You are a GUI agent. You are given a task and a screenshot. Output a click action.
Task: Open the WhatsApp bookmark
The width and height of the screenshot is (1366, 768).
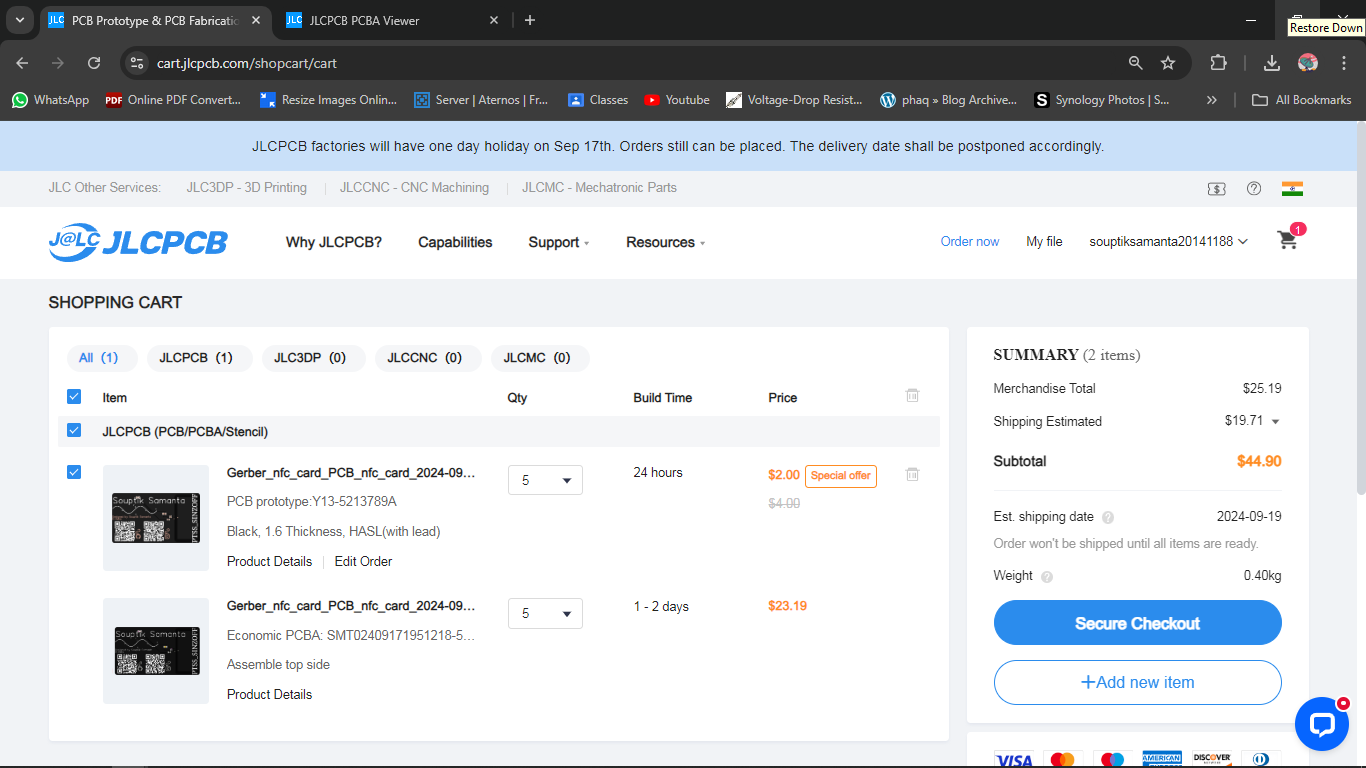[50, 100]
